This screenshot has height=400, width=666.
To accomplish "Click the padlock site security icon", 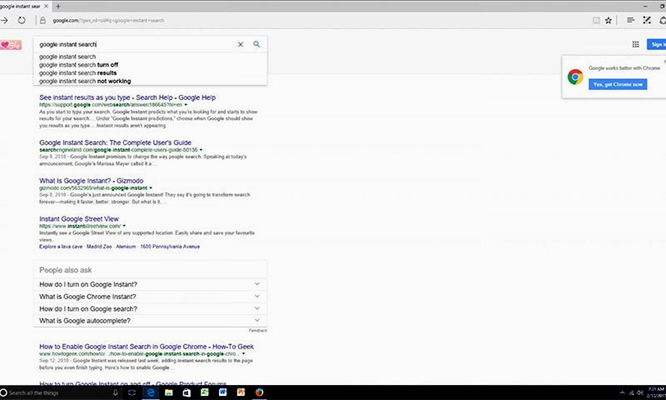I will (42, 20).
